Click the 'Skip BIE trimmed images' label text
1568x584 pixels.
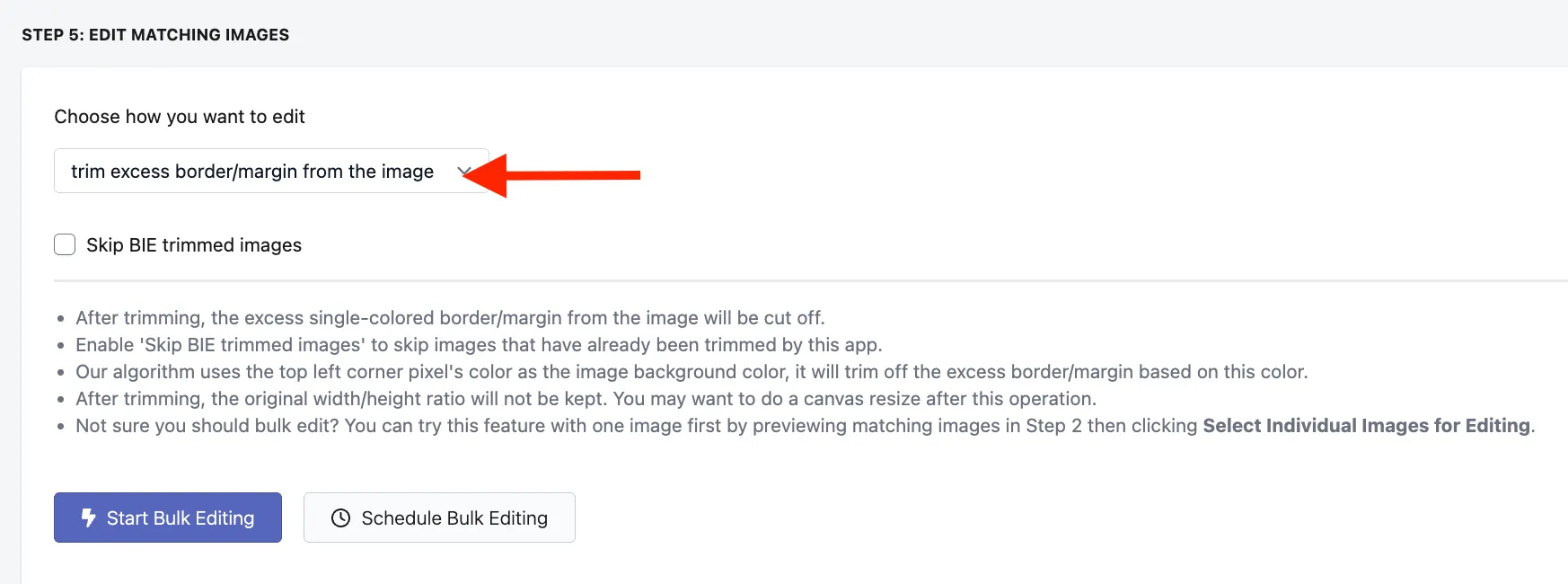tap(194, 245)
